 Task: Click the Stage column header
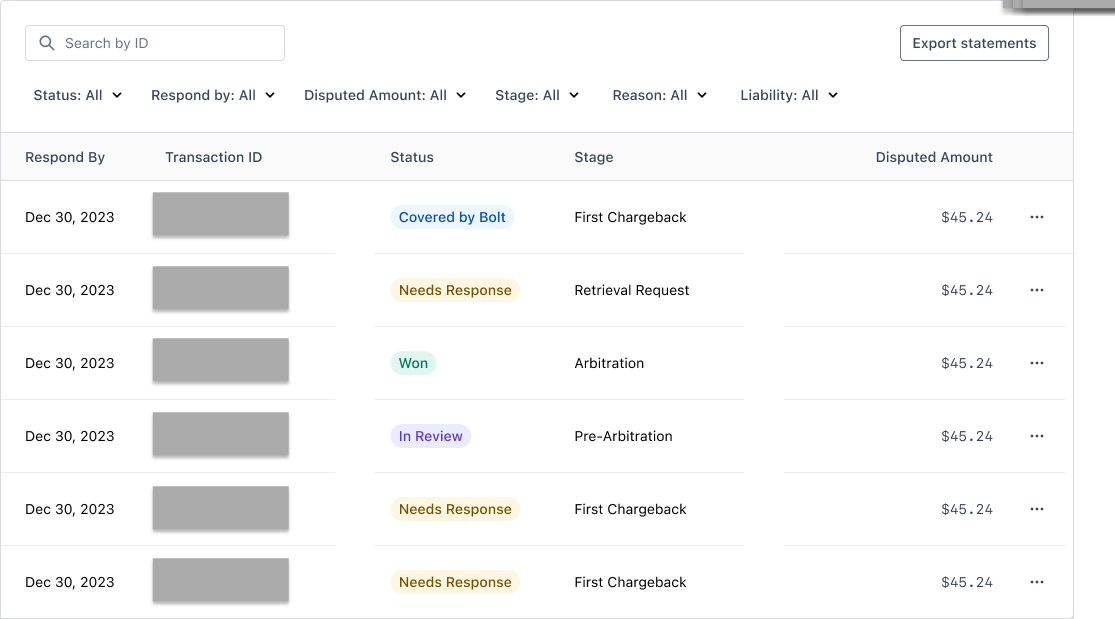click(x=594, y=157)
